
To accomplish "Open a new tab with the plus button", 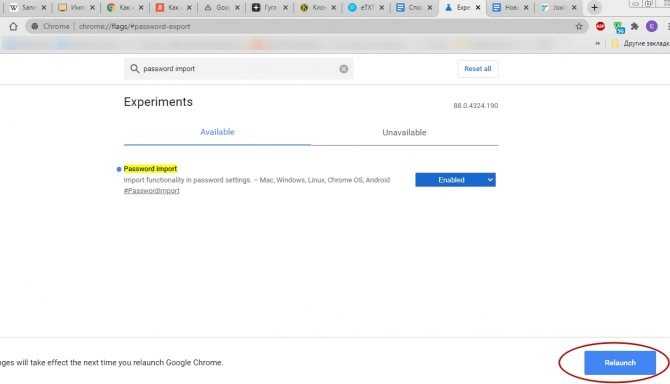I will 594,7.
